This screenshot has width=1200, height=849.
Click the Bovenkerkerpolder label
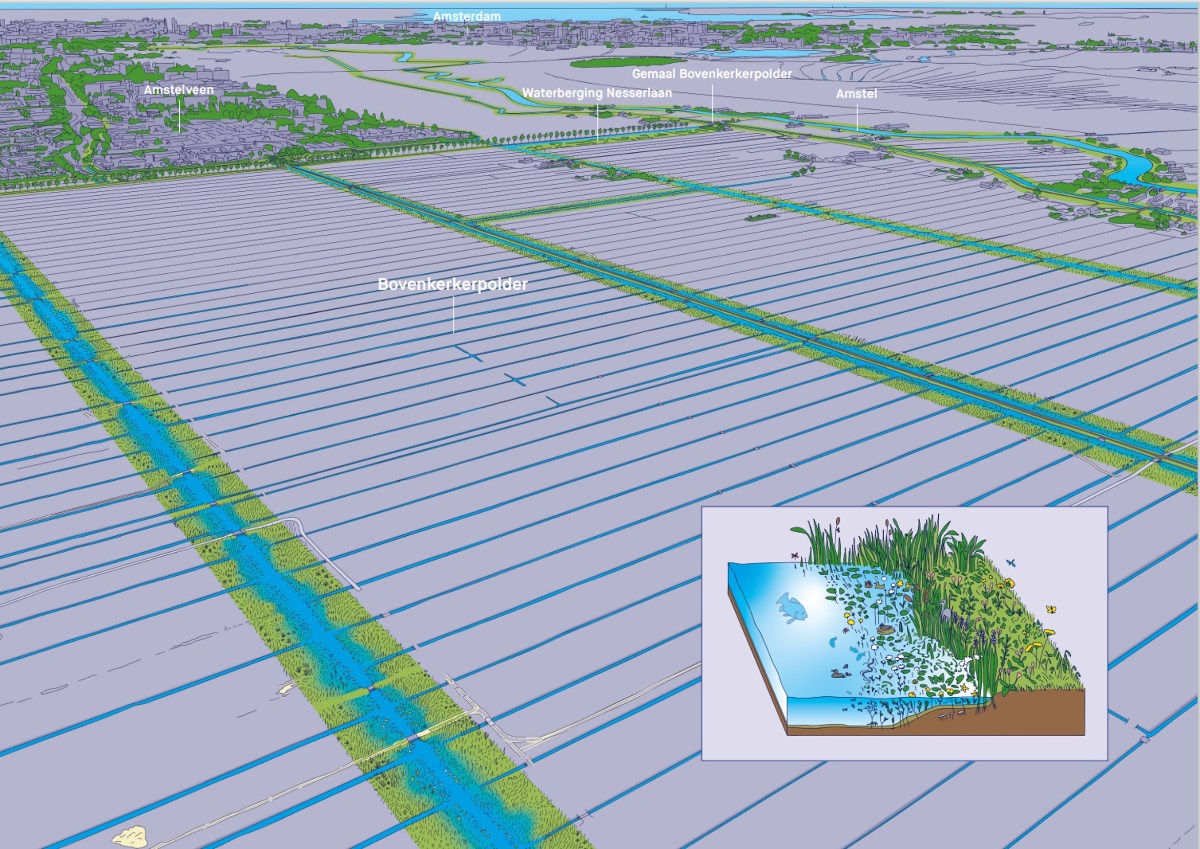click(x=452, y=285)
